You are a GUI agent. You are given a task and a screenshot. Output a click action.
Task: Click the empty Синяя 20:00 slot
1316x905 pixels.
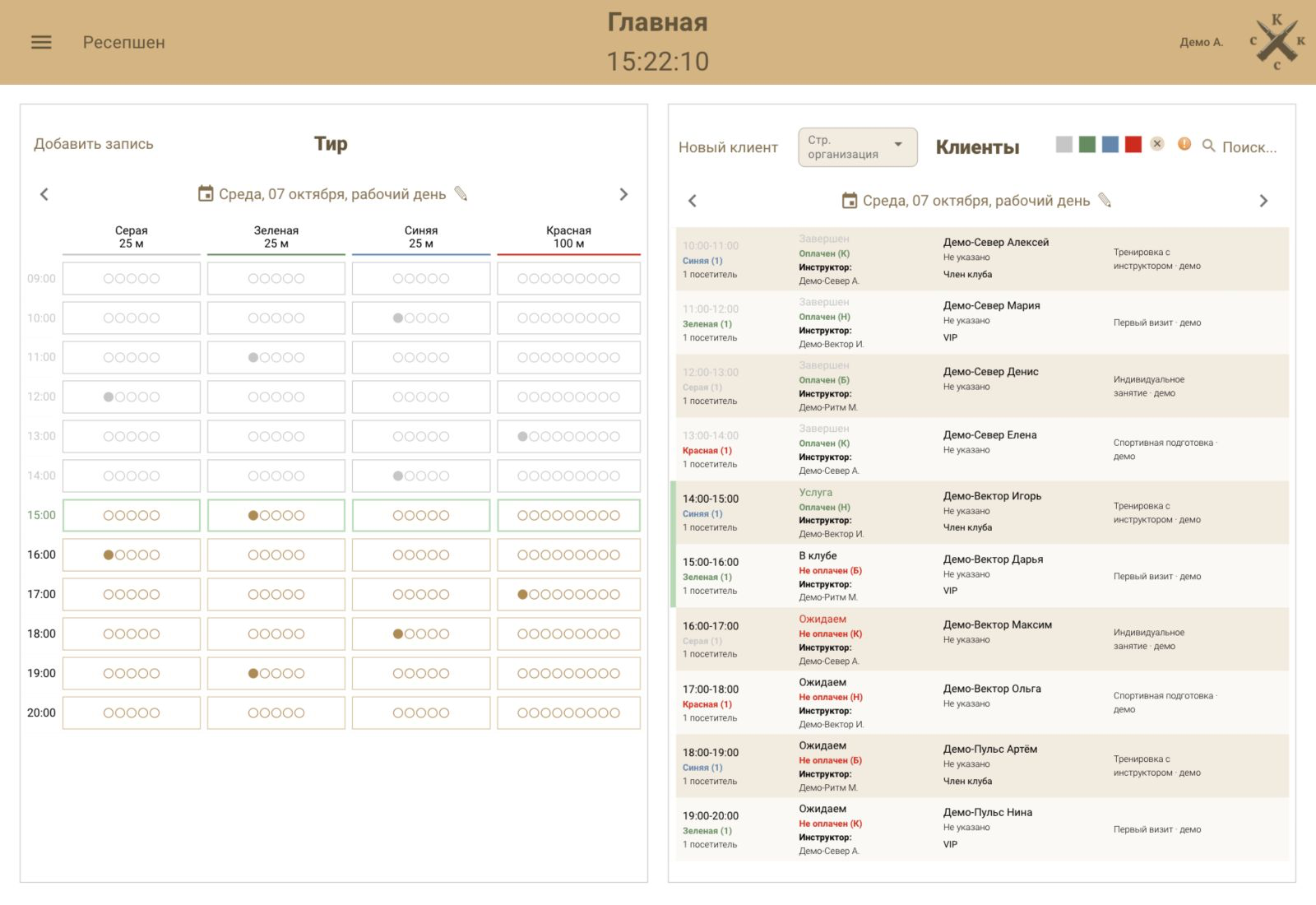coord(421,712)
